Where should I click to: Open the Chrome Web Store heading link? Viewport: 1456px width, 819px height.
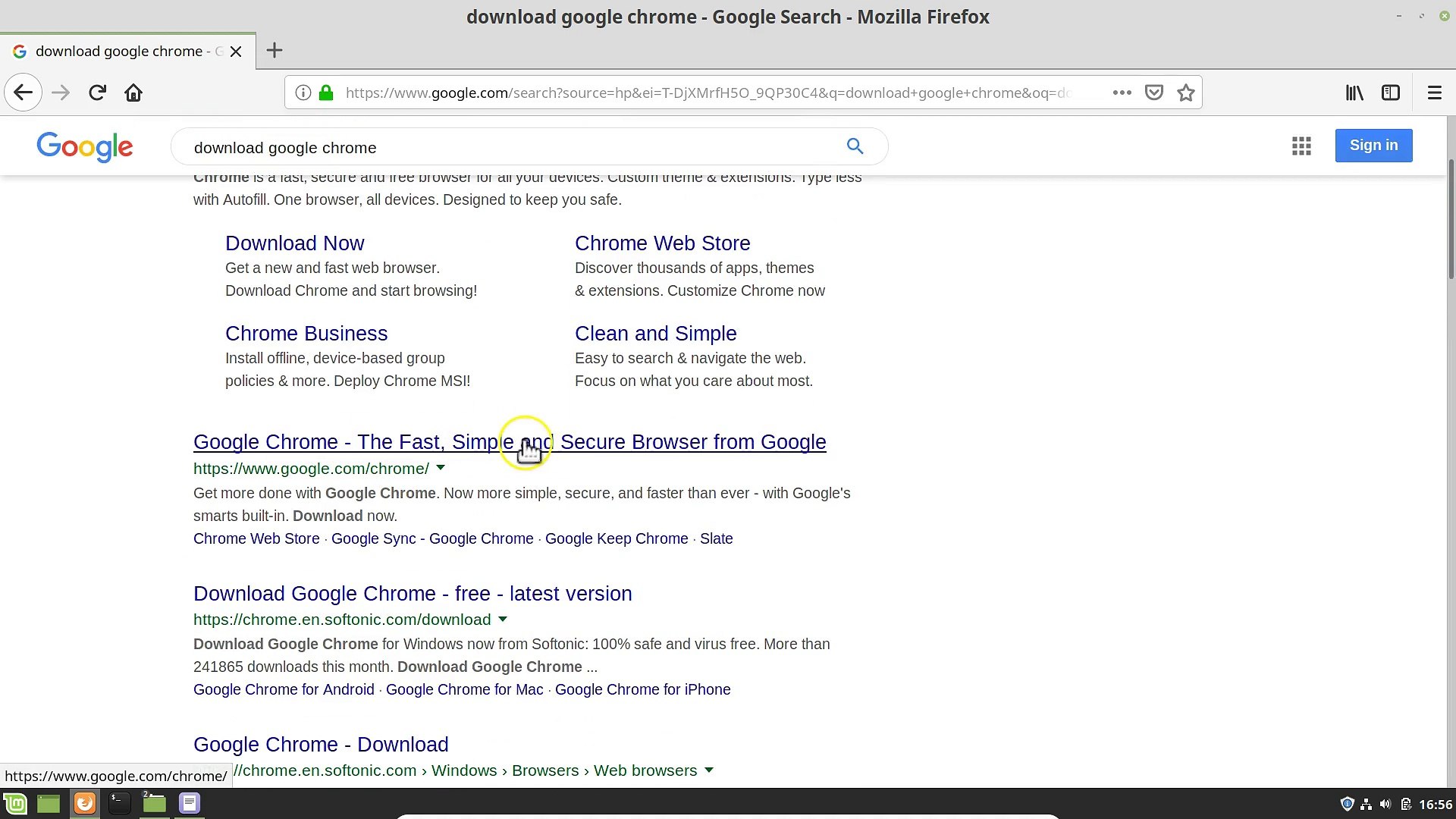pyautogui.click(x=662, y=243)
